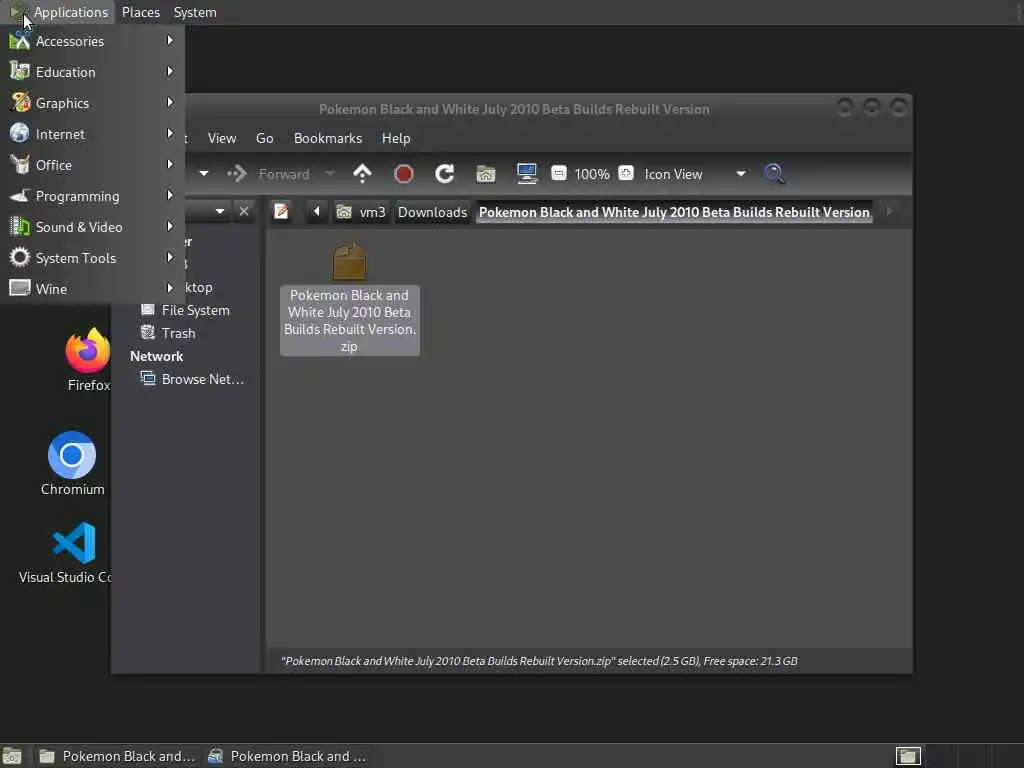
Task: Open the Places menu in top panel
Action: 140,12
